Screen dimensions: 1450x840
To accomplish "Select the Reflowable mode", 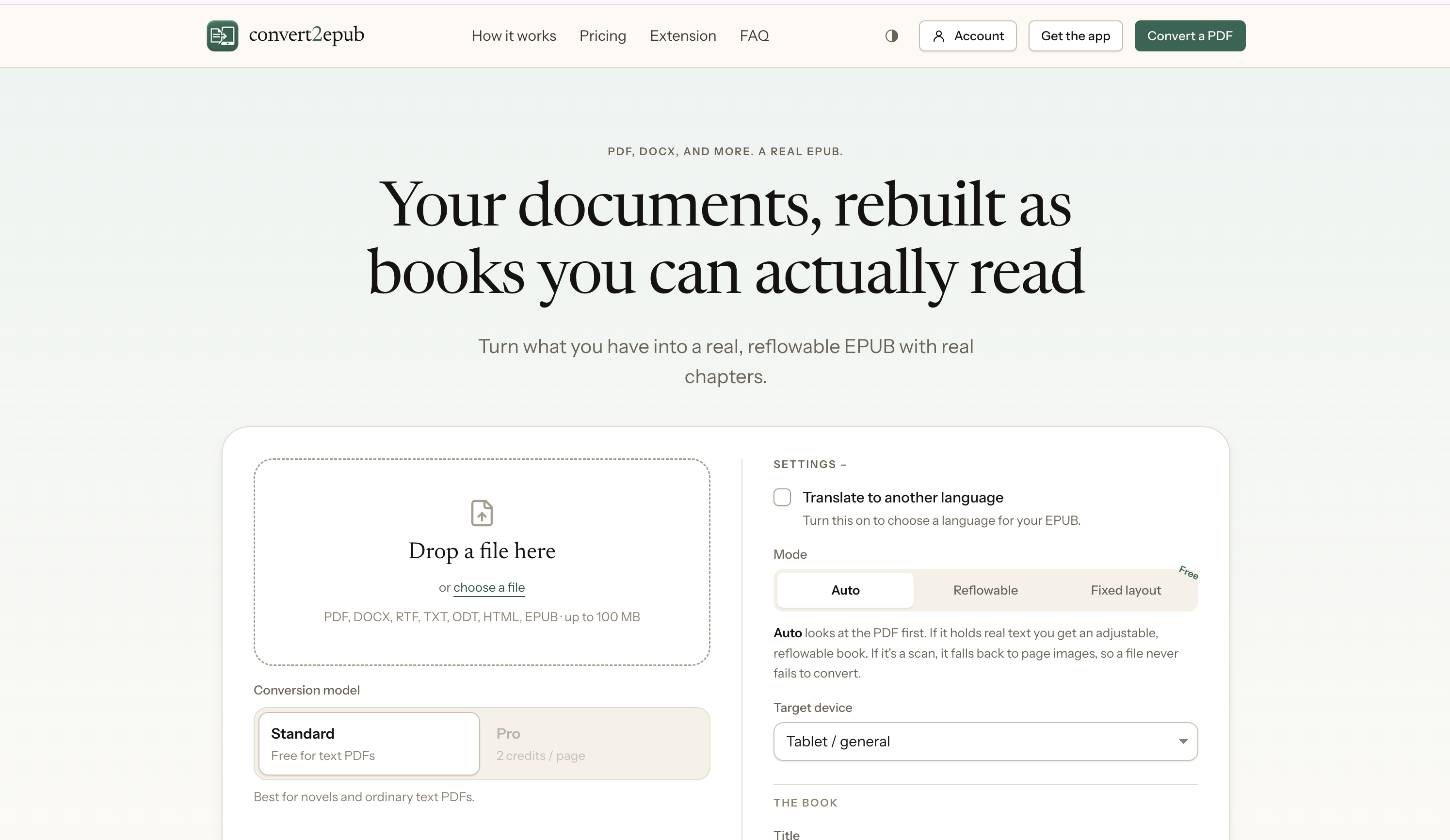I will (985, 590).
